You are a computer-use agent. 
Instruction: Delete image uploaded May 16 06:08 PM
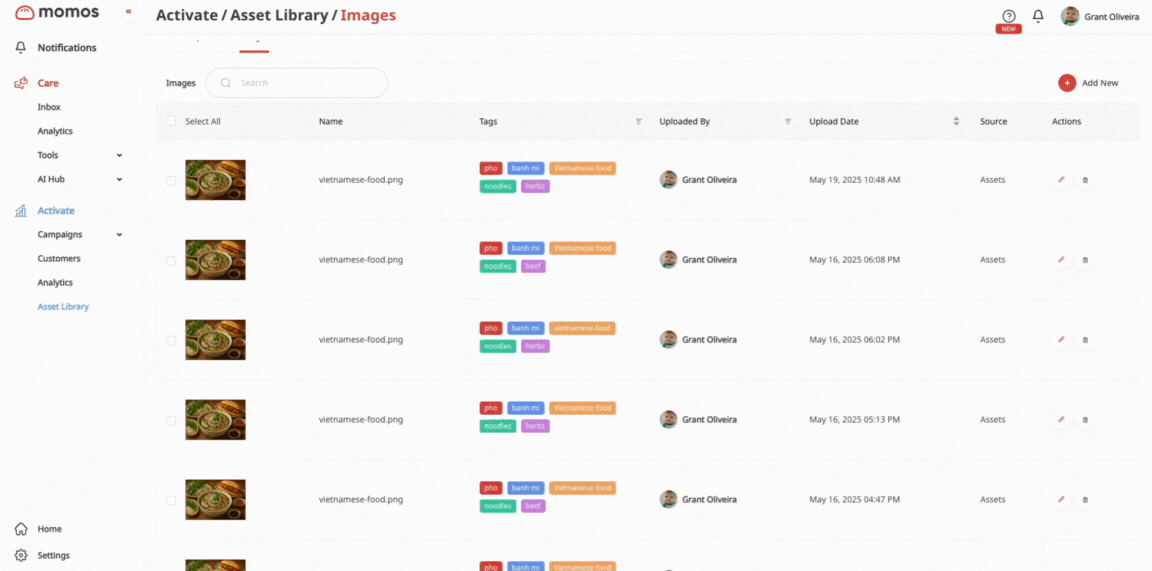click(1085, 260)
